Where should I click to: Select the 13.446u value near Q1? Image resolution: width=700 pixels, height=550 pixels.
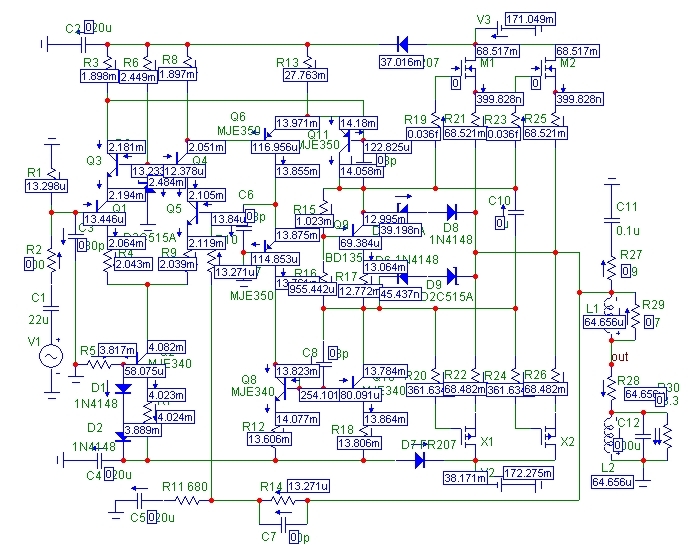tap(104, 219)
